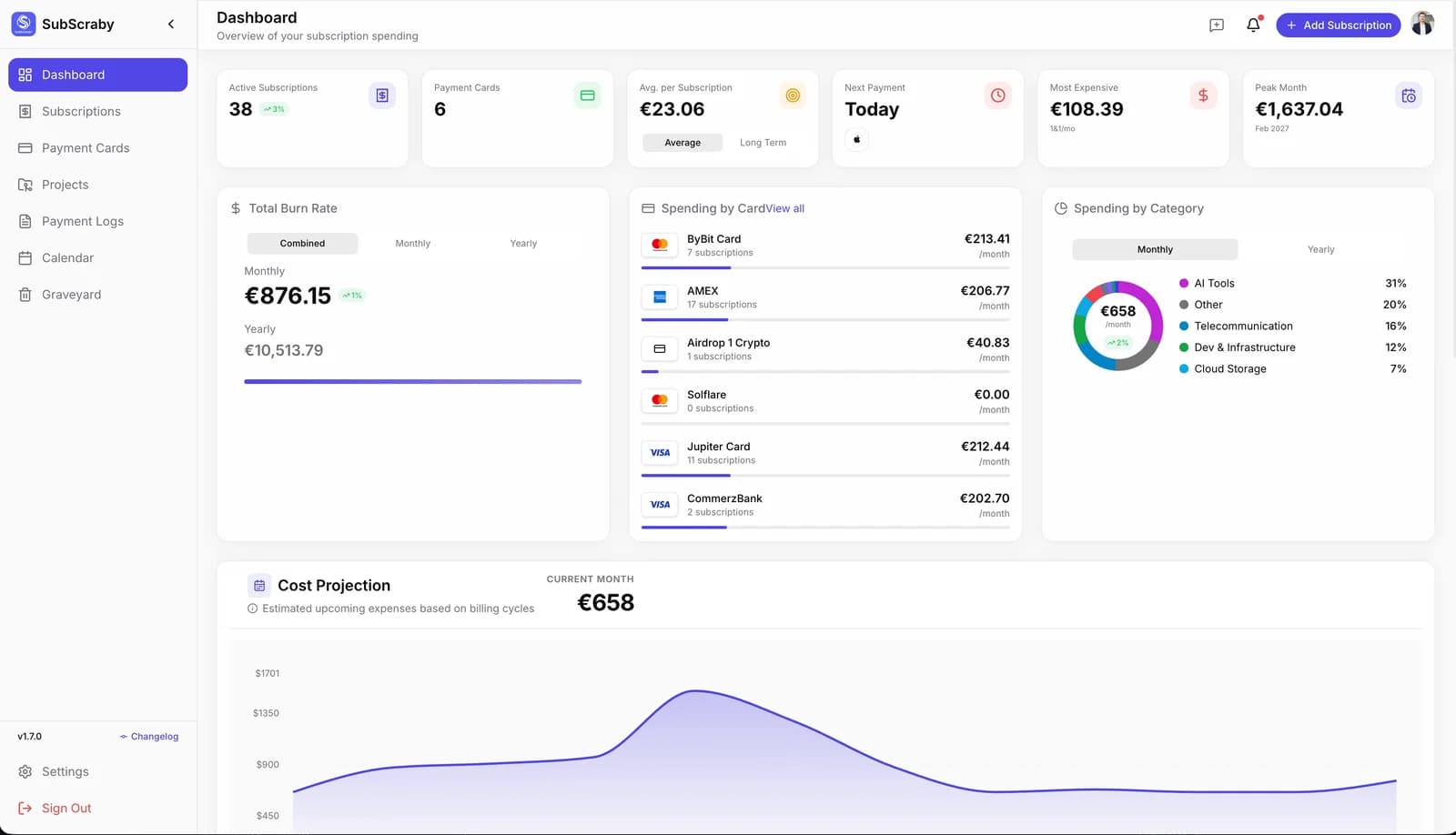Switch Total Burn Rate to Yearly
This screenshot has height=835, width=1456.
(523, 244)
